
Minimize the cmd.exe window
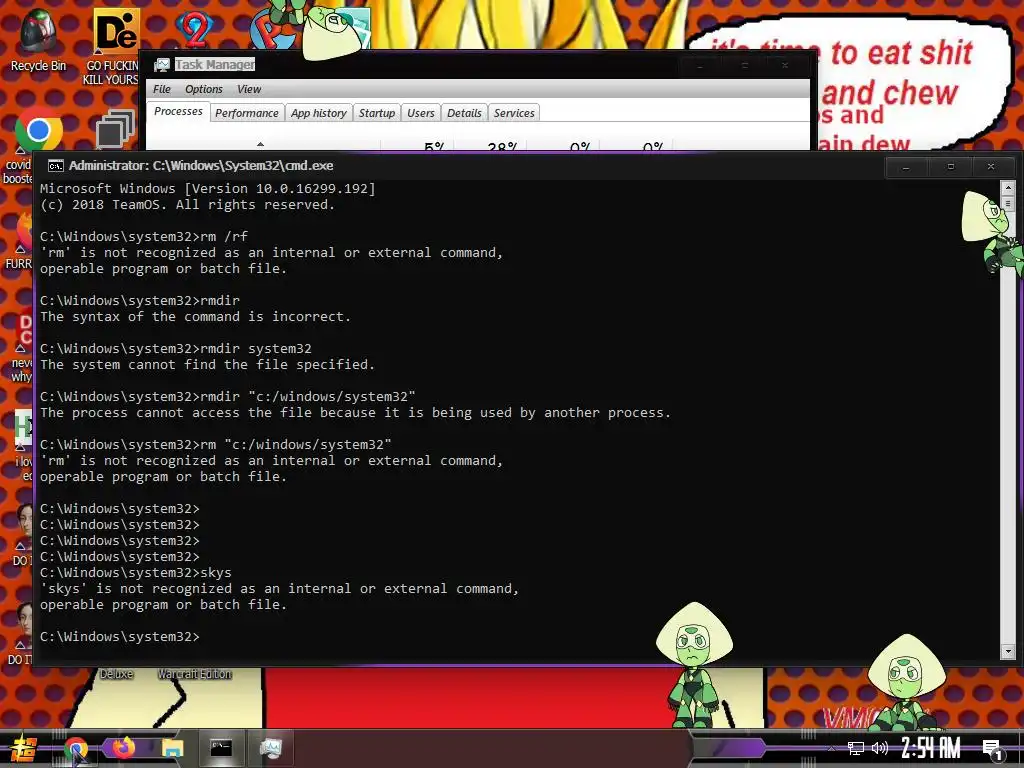[906, 167]
